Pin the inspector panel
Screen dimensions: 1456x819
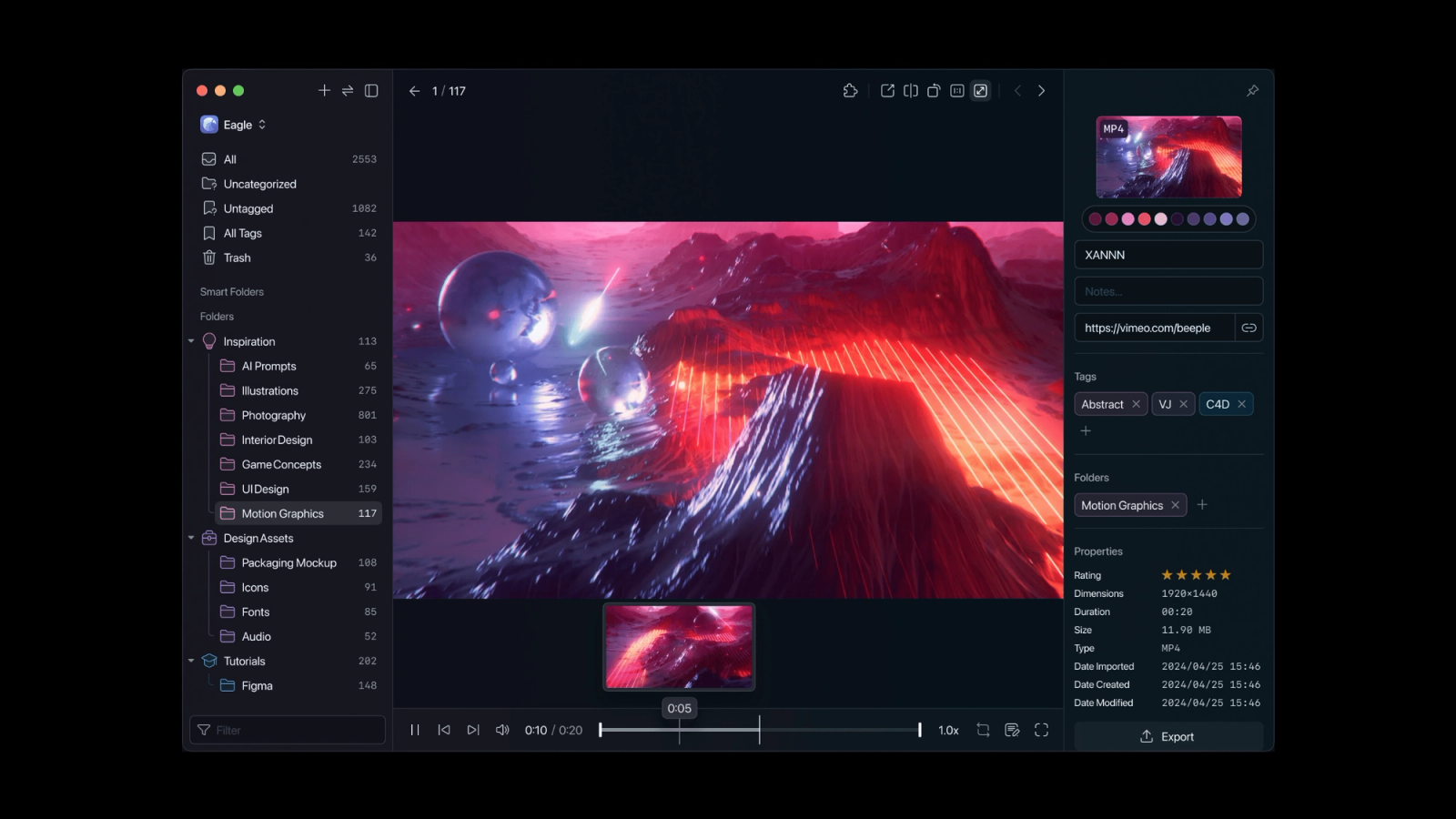[x=1252, y=91]
